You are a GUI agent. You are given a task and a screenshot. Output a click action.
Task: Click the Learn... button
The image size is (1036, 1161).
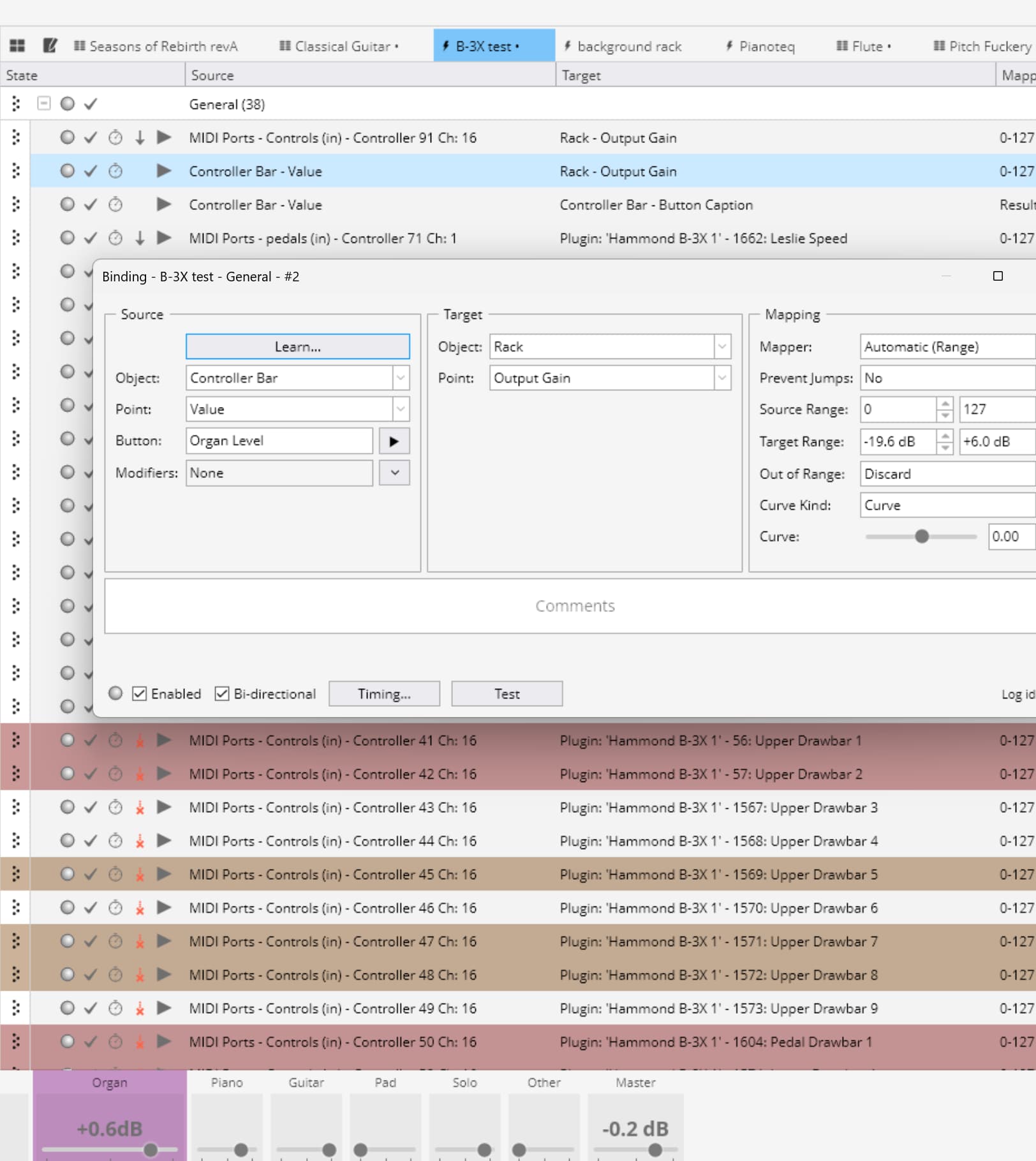[297, 346]
